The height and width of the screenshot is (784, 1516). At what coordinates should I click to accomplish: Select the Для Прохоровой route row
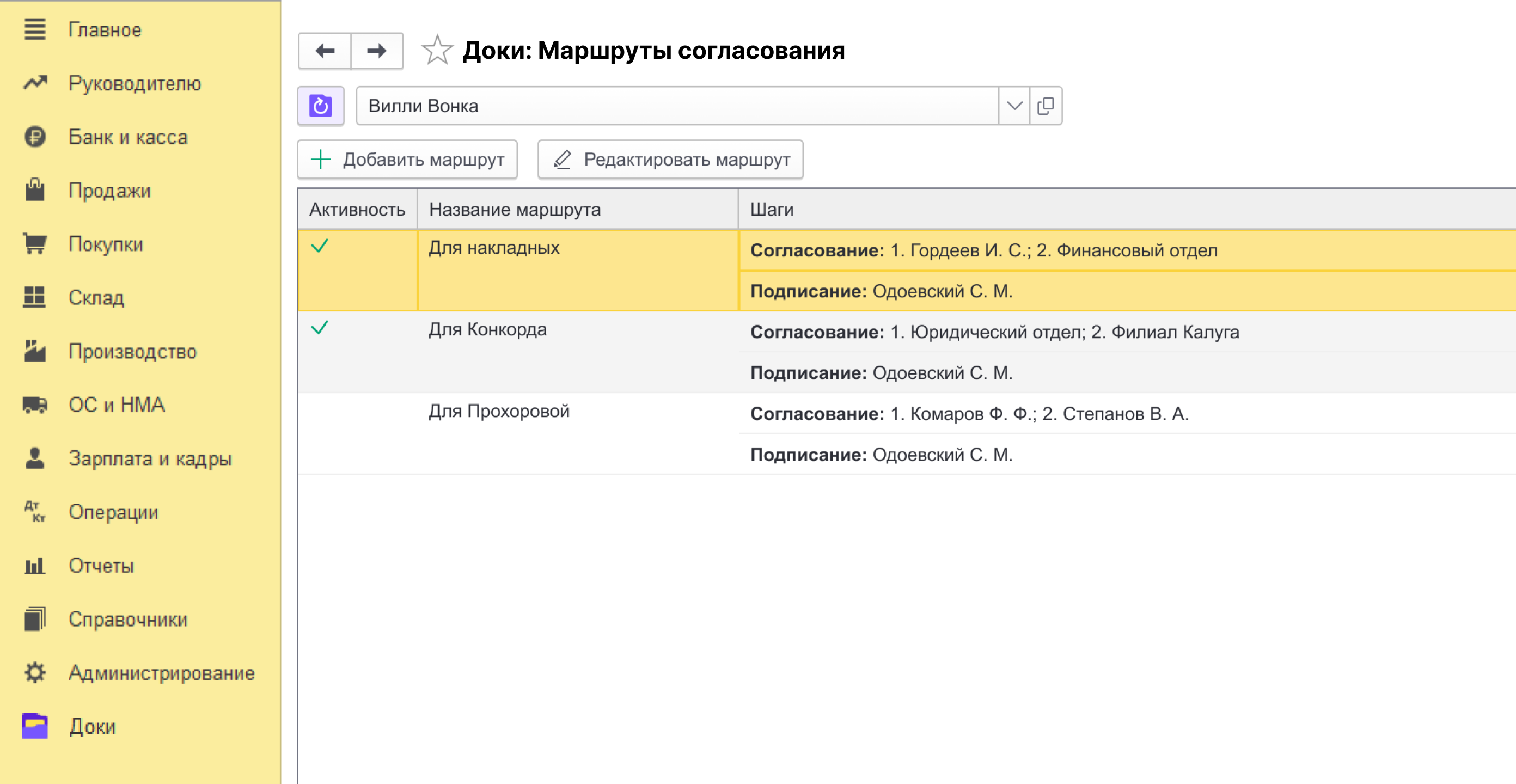click(499, 411)
